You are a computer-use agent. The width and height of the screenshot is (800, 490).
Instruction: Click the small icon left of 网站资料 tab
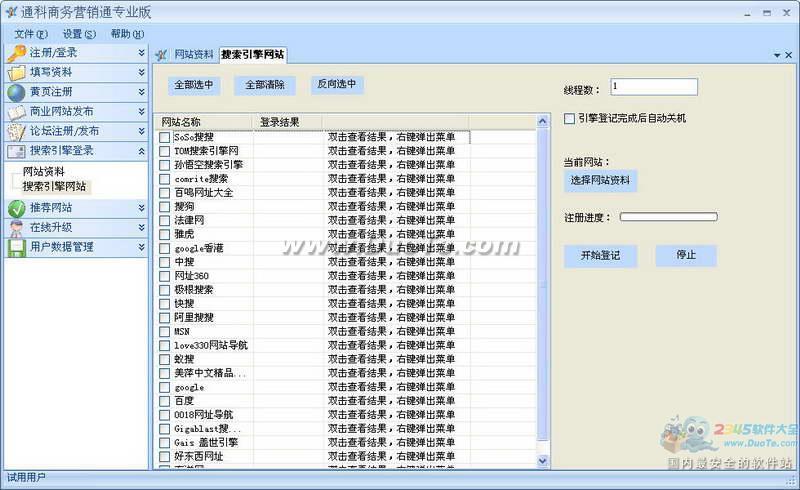click(x=162, y=55)
